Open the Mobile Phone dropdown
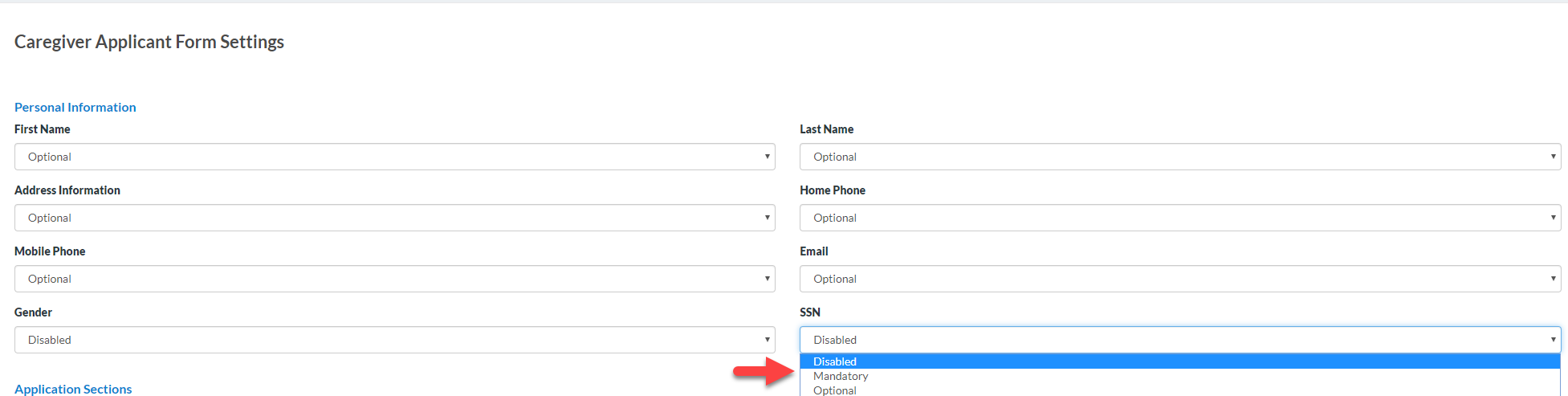This screenshot has height=396, width=1568. click(x=394, y=279)
